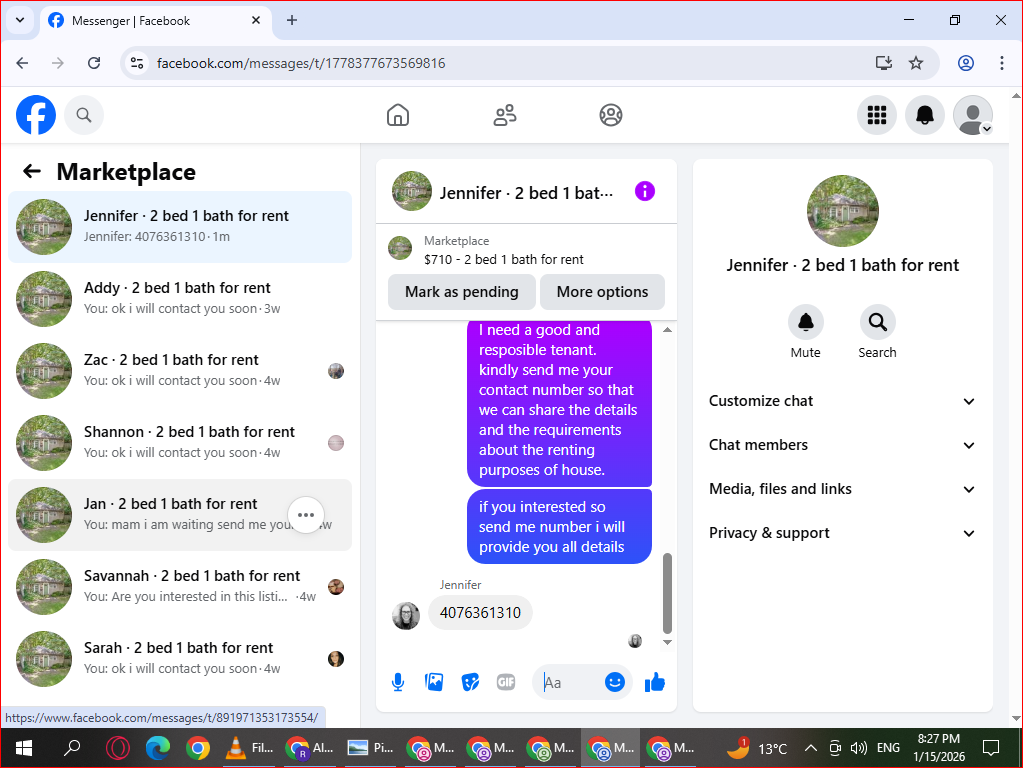Viewport: 1023px width, 768px height.
Task: Click the purple conversation info icon
Action: pyautogui.click(x=645, y=192)
